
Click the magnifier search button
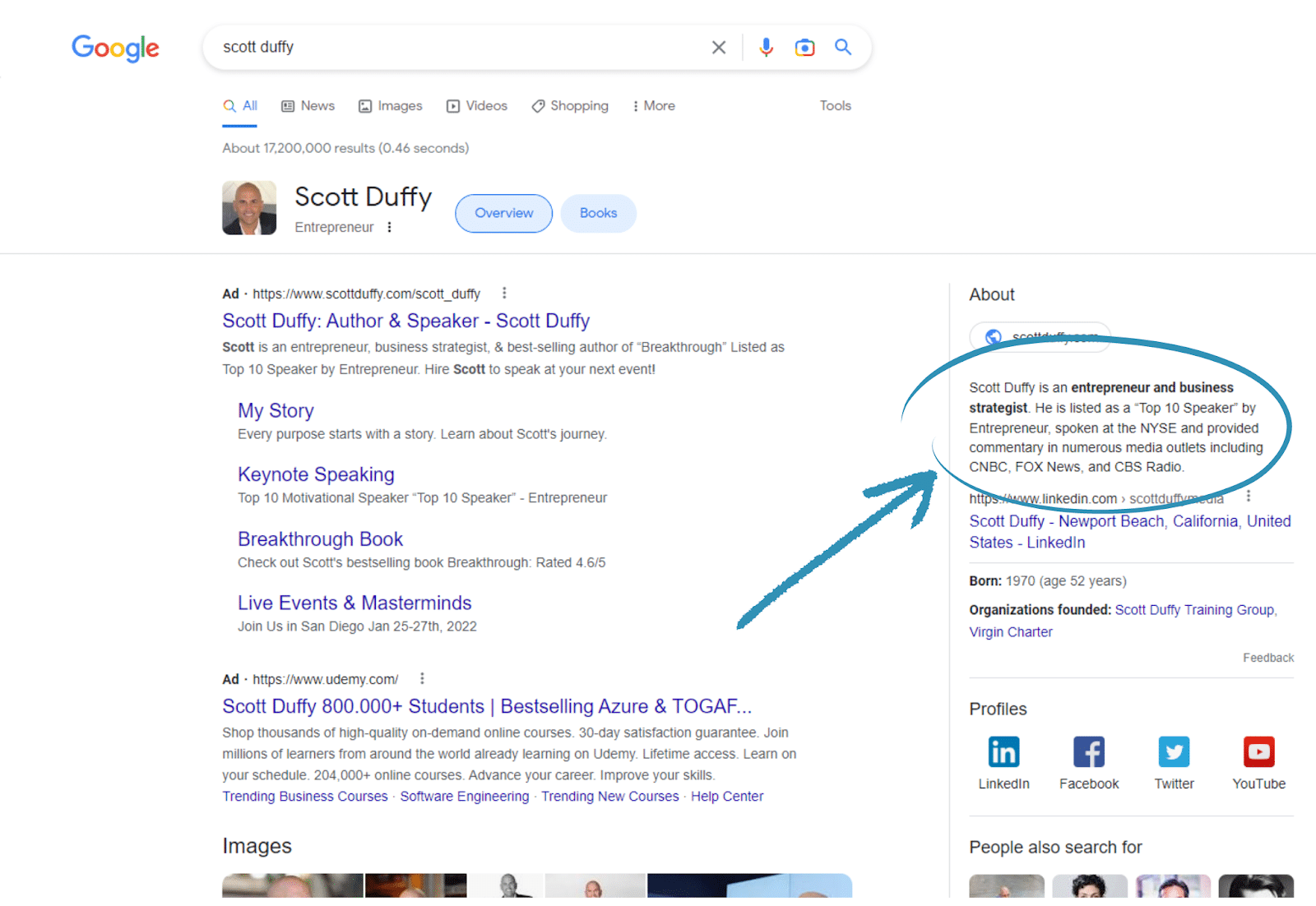pyautogui.click(x=843, y=47)
